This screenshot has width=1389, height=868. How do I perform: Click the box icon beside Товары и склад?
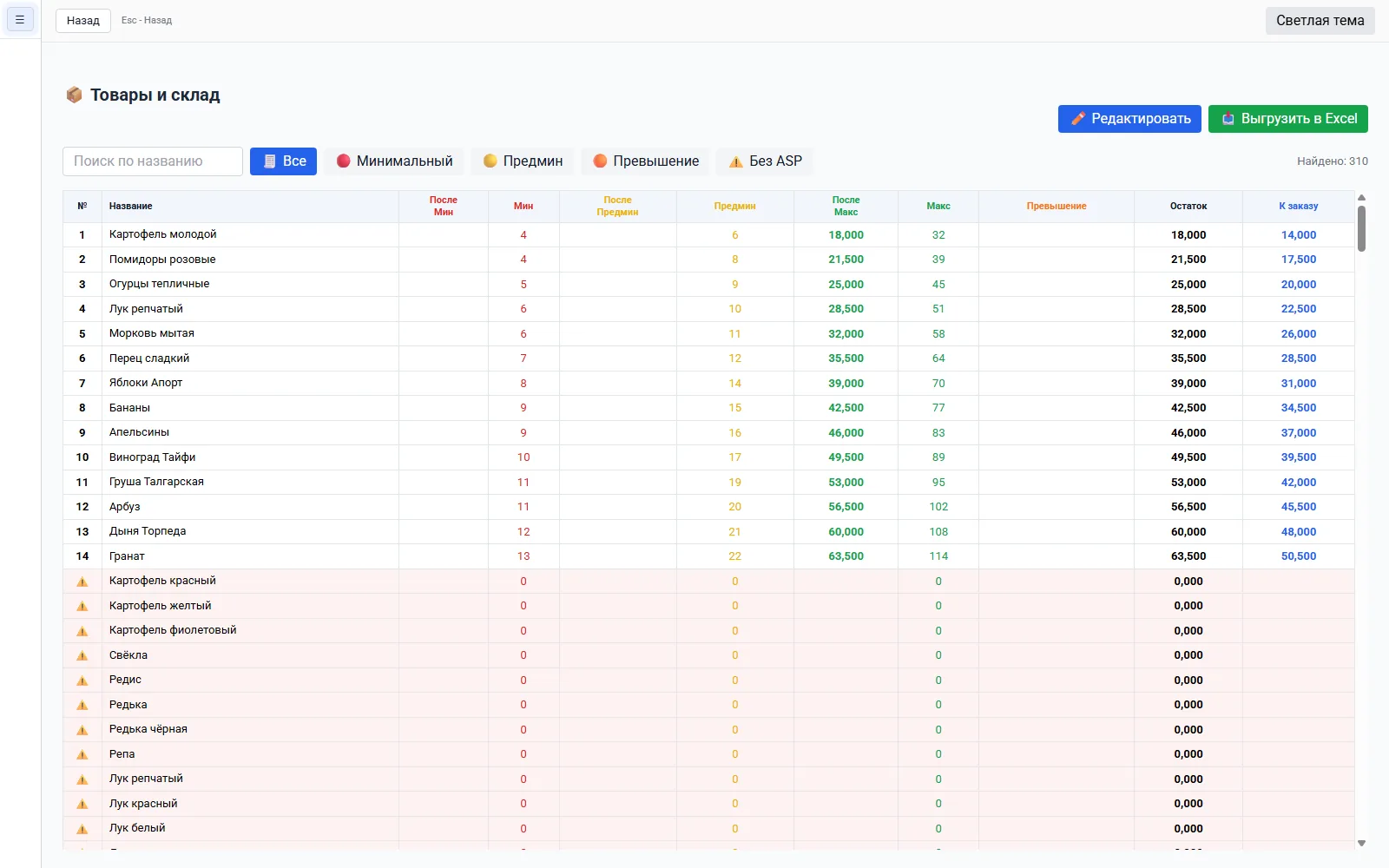coord(74,95)
